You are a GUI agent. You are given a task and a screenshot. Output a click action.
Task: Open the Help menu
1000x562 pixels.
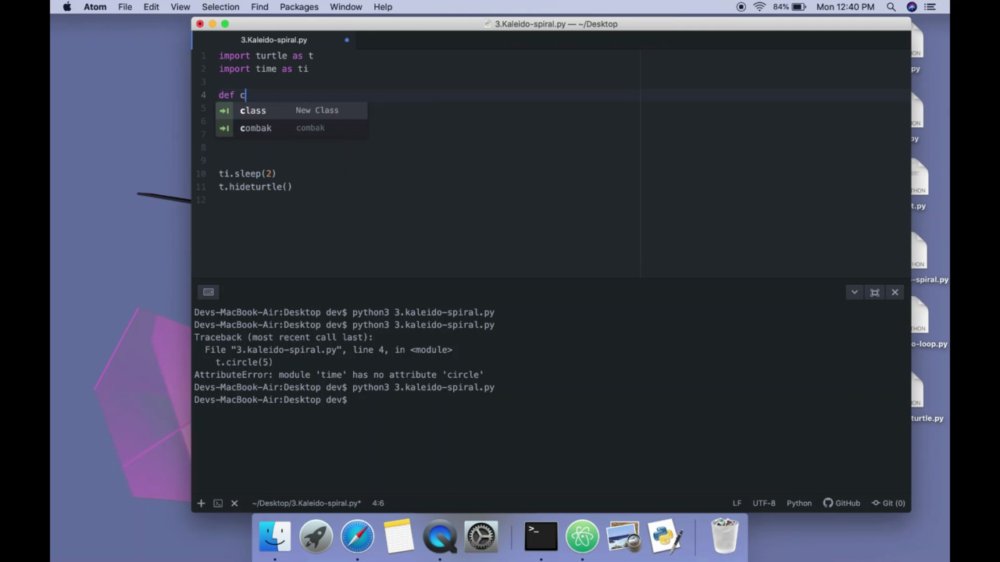(x=383, y=7)
